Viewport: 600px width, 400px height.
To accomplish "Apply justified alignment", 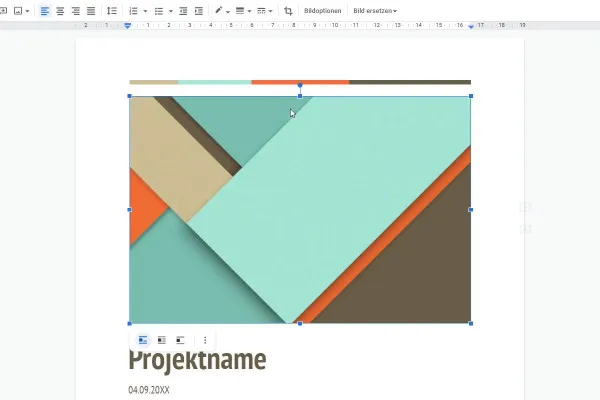I will click(91, 11).
